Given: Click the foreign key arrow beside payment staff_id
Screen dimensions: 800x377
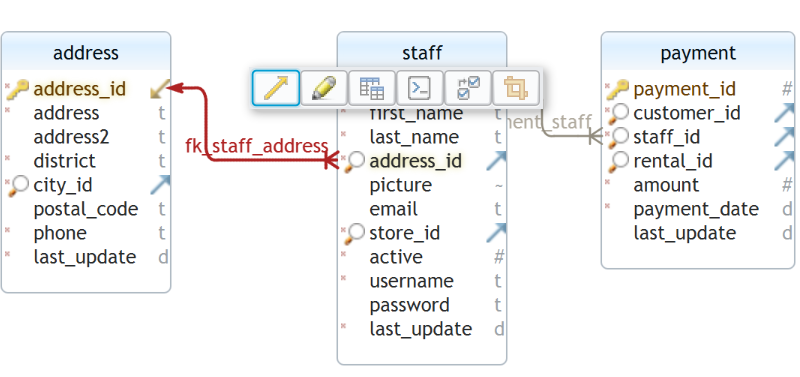Looking at the screenshot, I should point(784,137).
